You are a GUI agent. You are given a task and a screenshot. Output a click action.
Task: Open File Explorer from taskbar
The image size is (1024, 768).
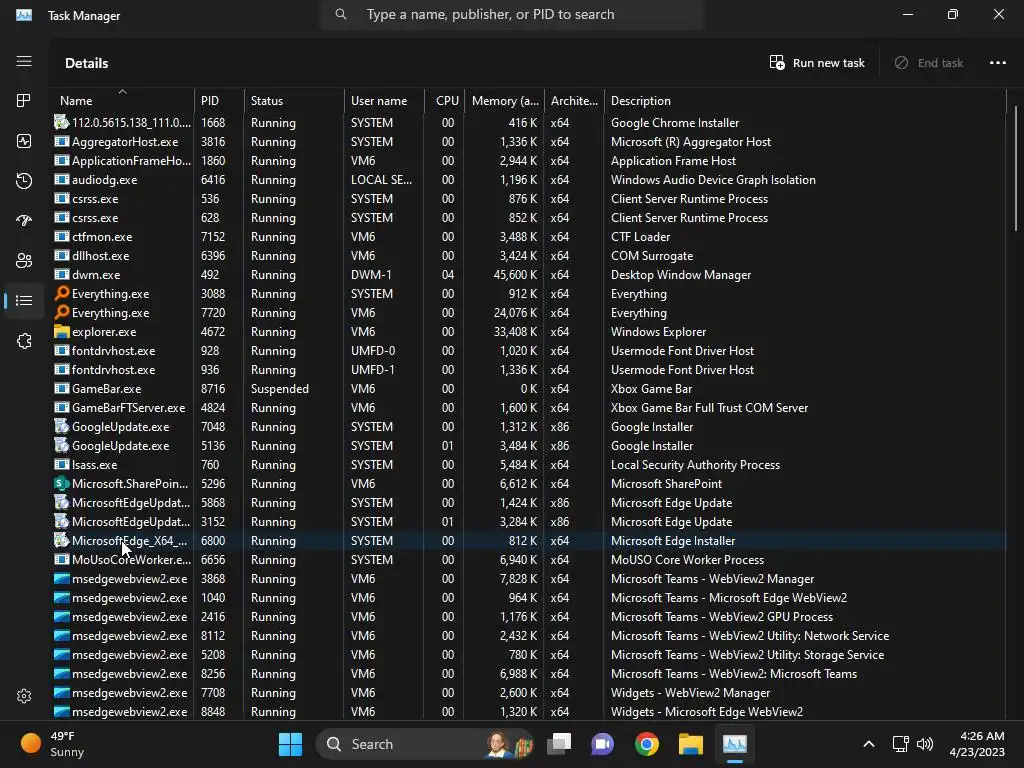point(690,744)
